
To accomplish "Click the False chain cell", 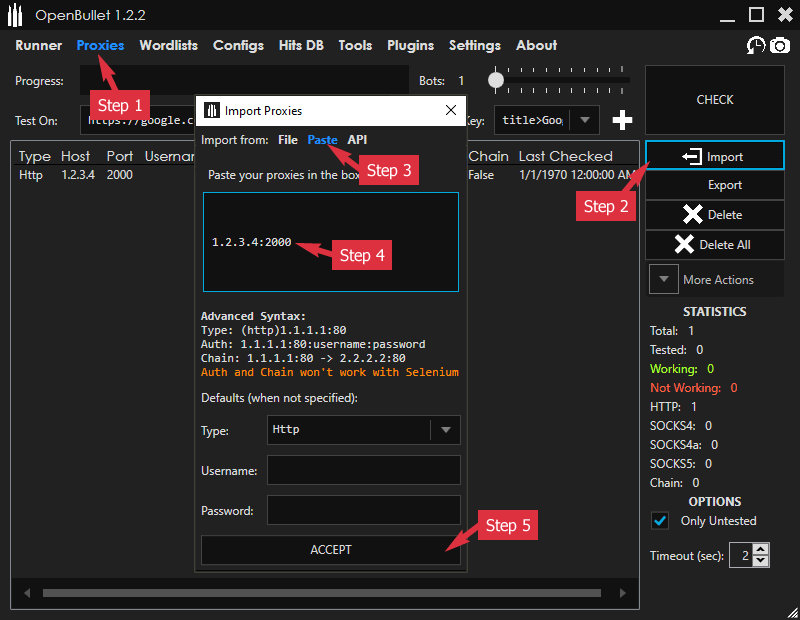I will click(x=481, y=175).
